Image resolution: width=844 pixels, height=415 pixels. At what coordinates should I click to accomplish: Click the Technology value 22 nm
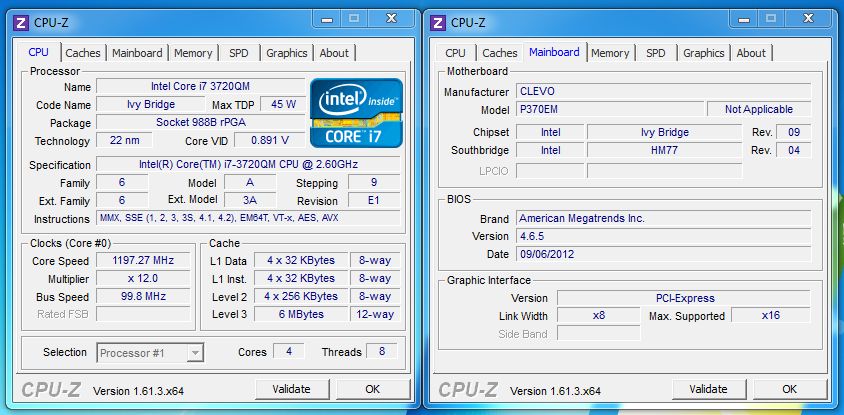[124, 140]
